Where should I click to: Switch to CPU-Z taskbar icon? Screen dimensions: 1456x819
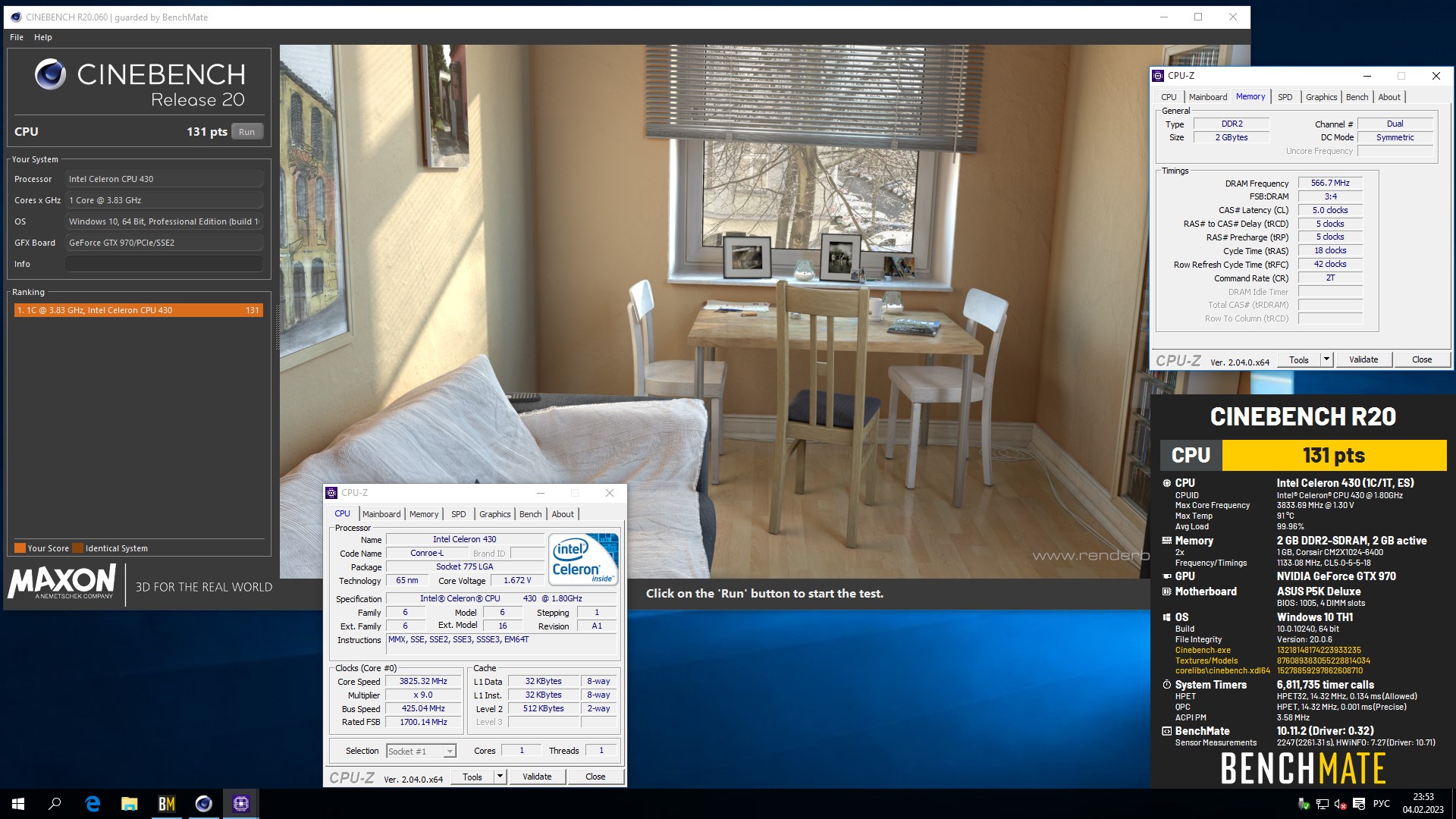pyautogui.click(x=240, y=804)
